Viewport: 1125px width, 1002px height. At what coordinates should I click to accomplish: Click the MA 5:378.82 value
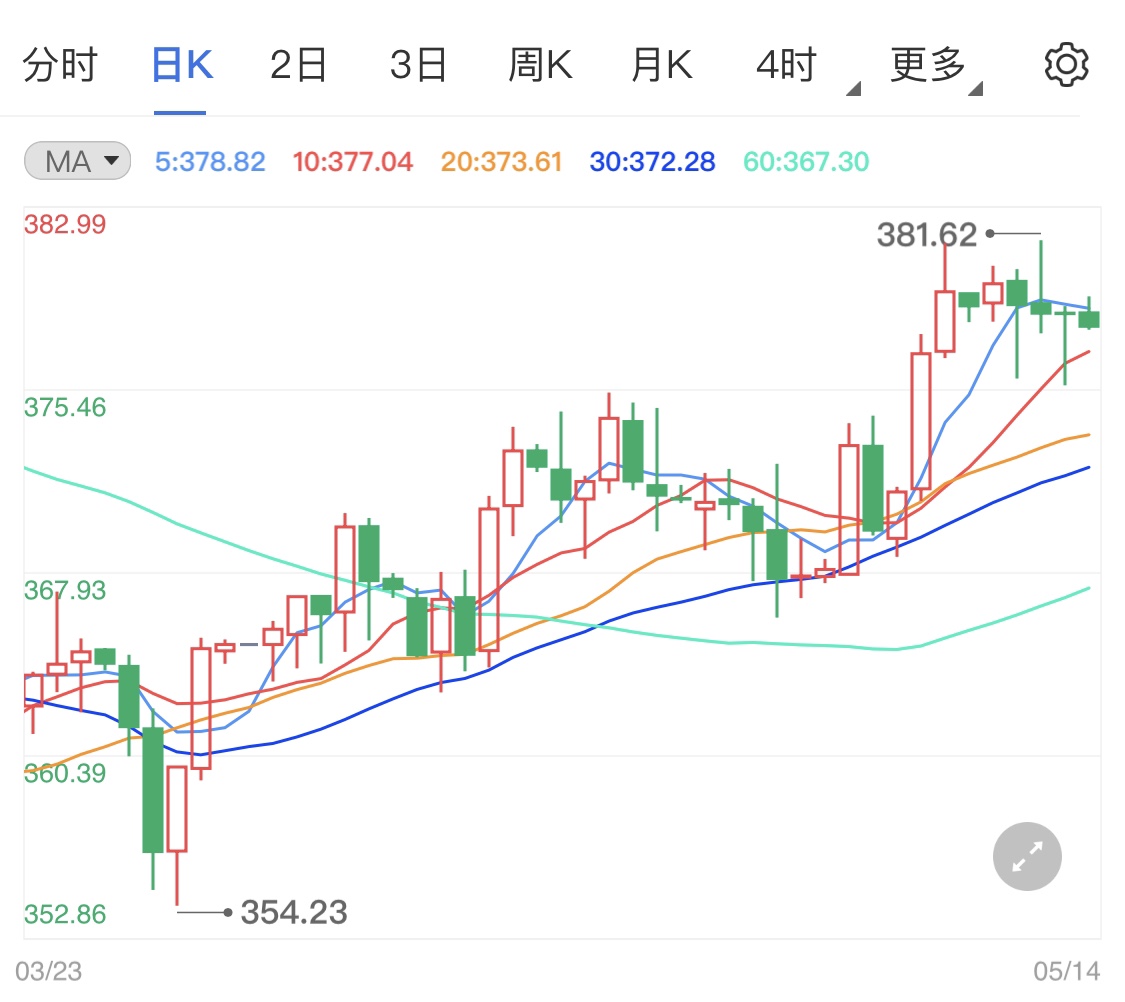(x=210, y=161)
